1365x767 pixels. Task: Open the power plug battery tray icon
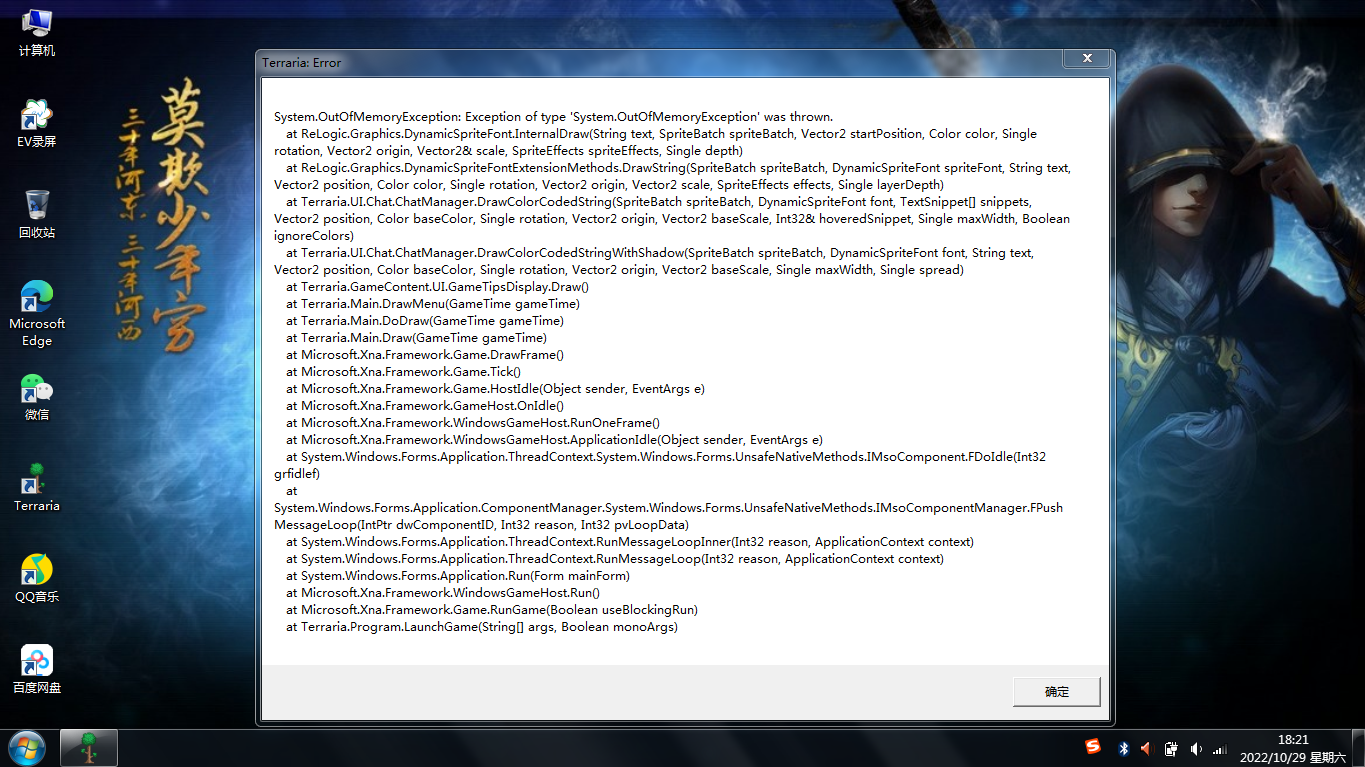click(1170, 748)
